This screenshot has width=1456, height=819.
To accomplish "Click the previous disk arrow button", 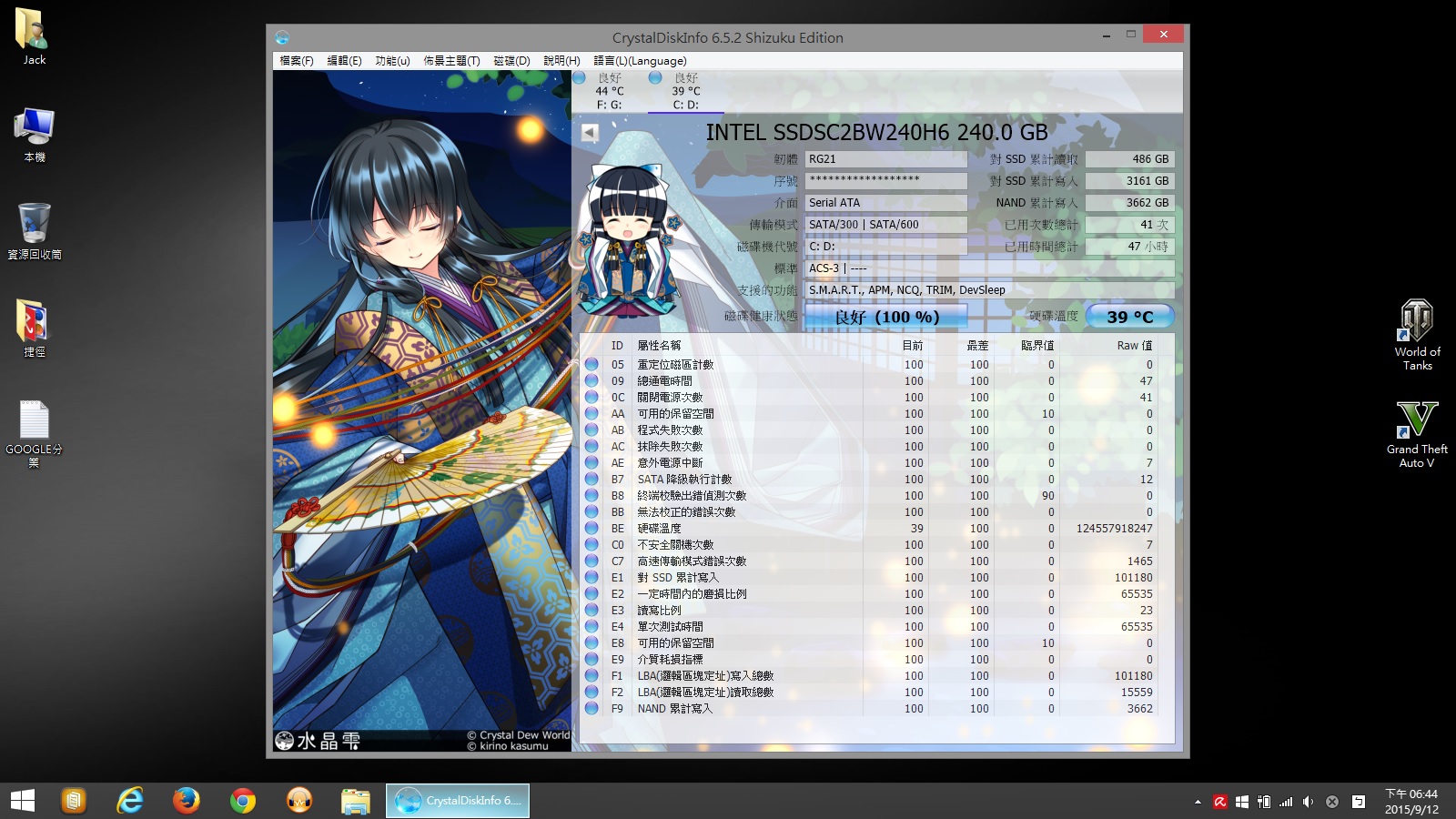I will 590,133.
